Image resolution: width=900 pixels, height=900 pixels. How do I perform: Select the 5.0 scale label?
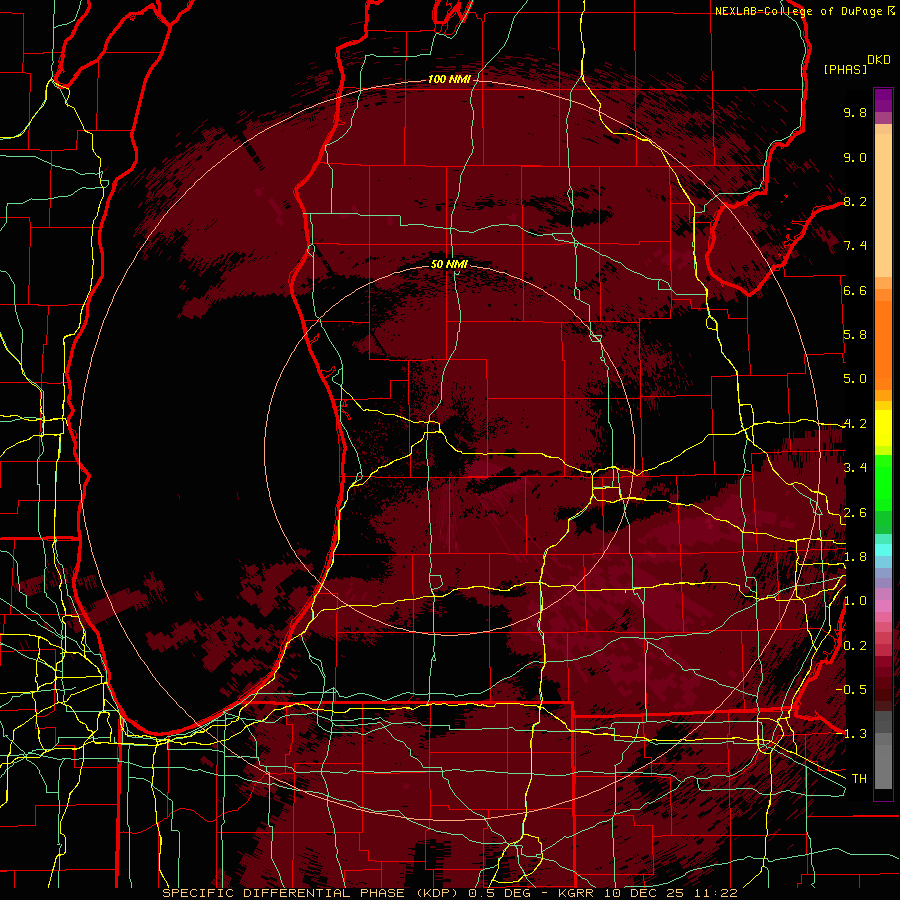[855, 379]
